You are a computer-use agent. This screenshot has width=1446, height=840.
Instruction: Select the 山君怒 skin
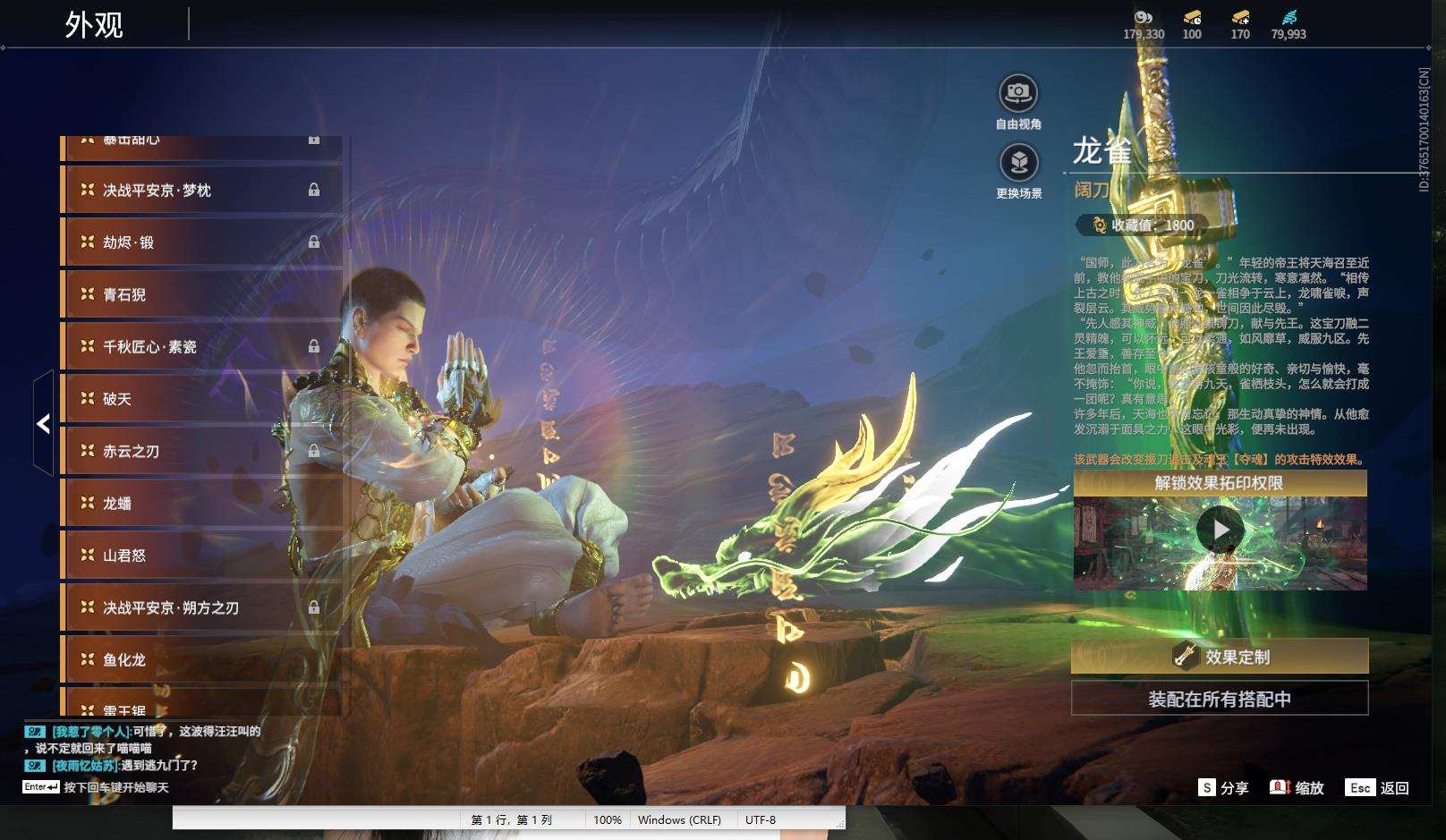tap(201, 555)
